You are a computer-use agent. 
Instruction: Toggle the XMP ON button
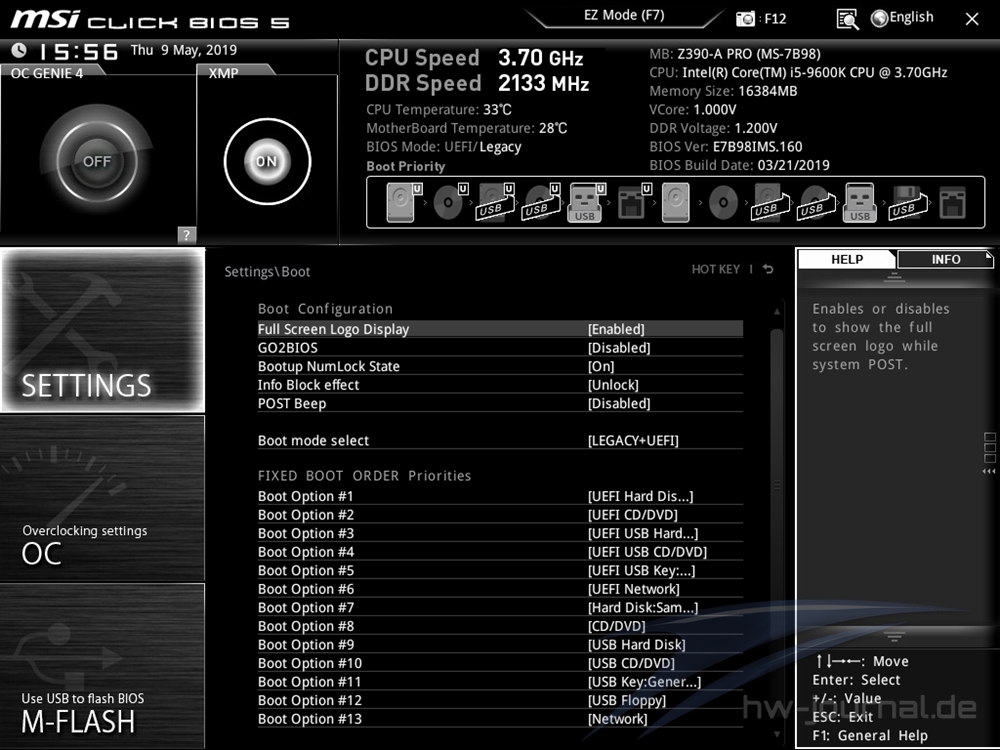click(x=267, y=161)
